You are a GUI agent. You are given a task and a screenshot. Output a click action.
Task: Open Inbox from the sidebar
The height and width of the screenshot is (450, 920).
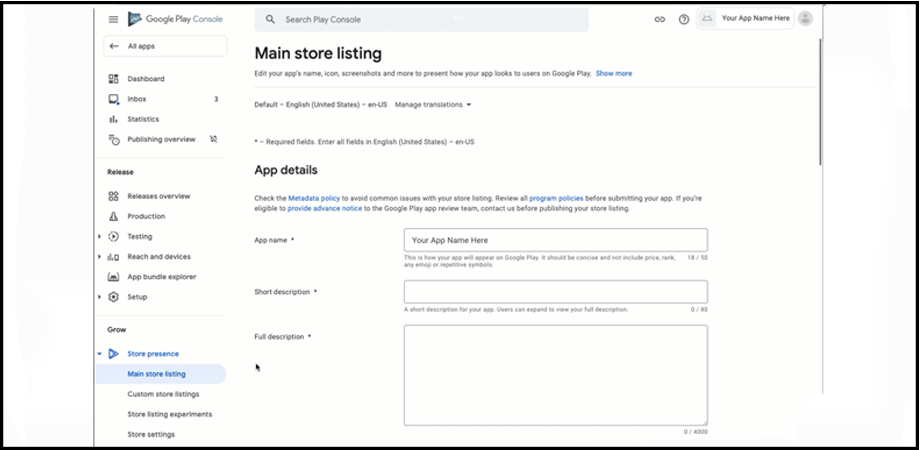[137, 99]
